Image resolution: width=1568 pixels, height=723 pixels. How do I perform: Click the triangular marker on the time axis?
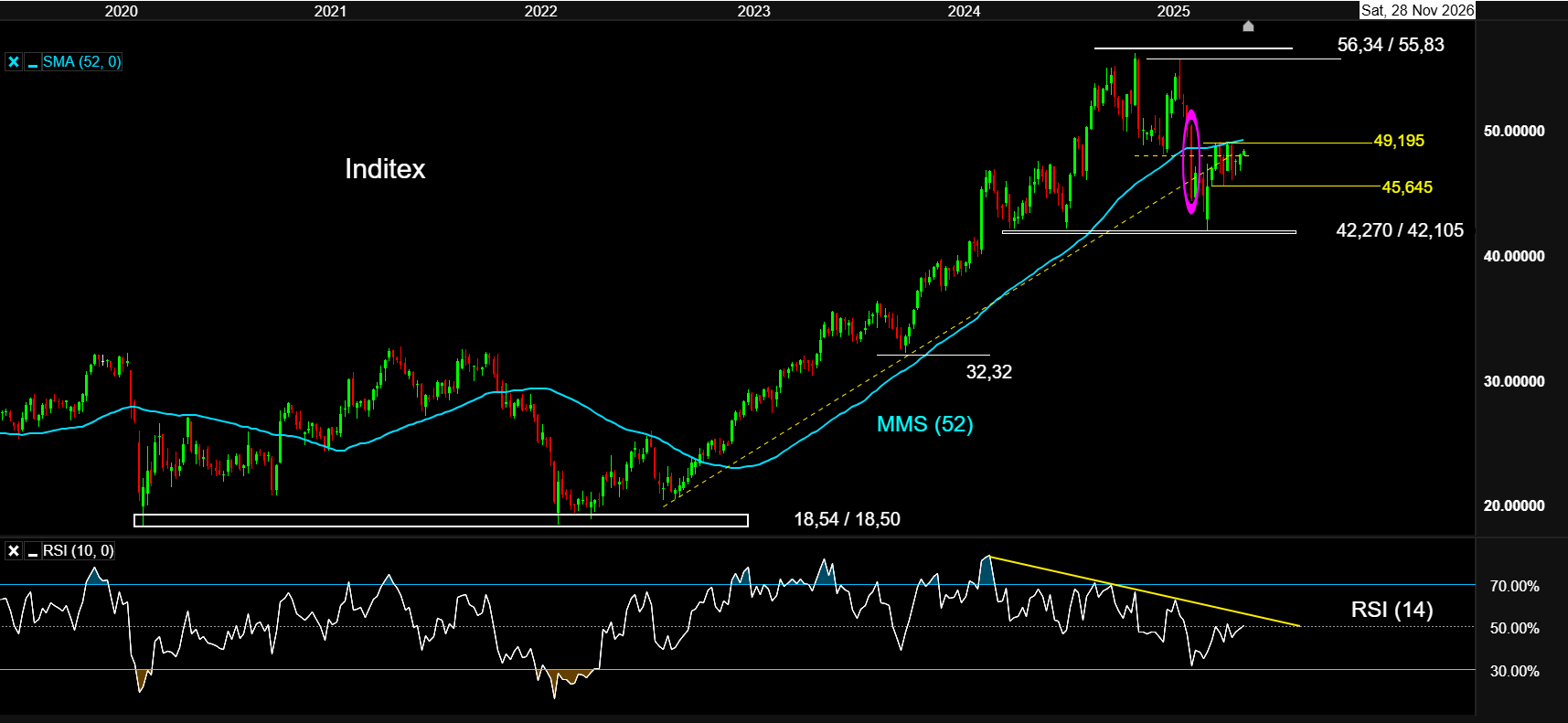1248,27
